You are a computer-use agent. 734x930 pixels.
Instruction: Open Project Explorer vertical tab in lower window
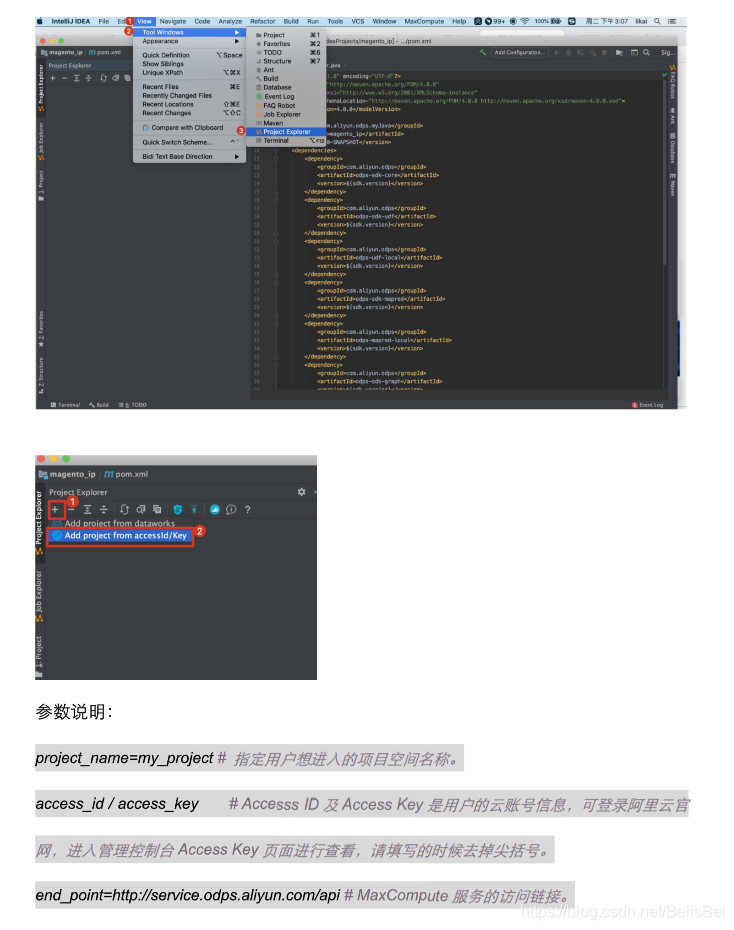tap(39, 522)
